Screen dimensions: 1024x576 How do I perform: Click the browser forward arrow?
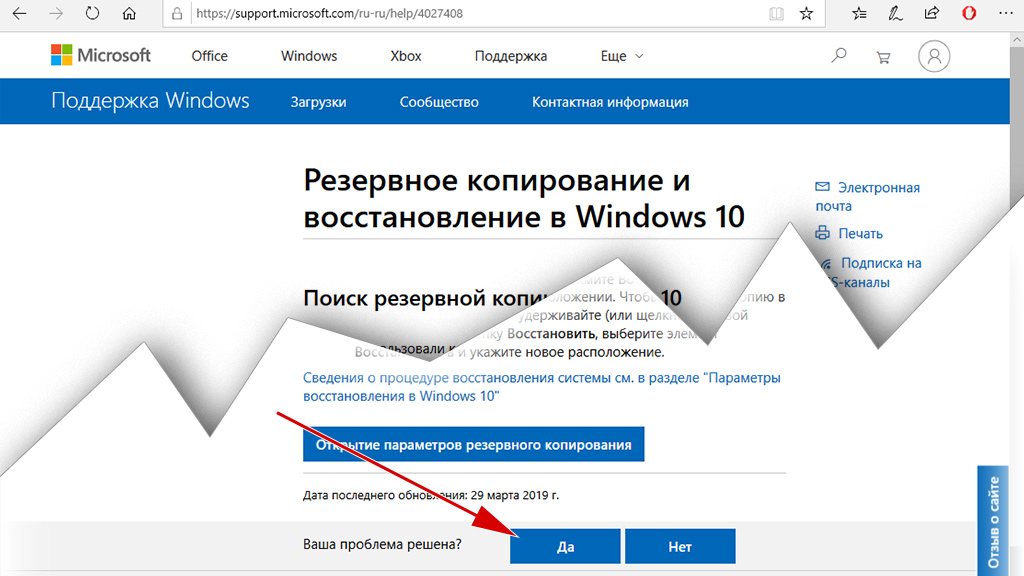(56, 13)
